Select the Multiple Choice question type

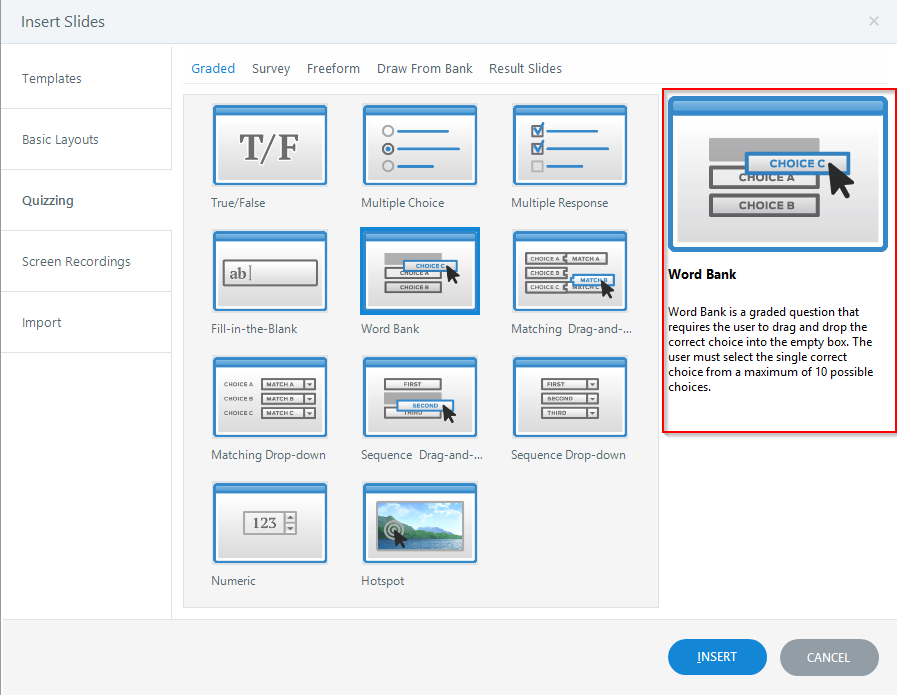[x=419, y=146]
